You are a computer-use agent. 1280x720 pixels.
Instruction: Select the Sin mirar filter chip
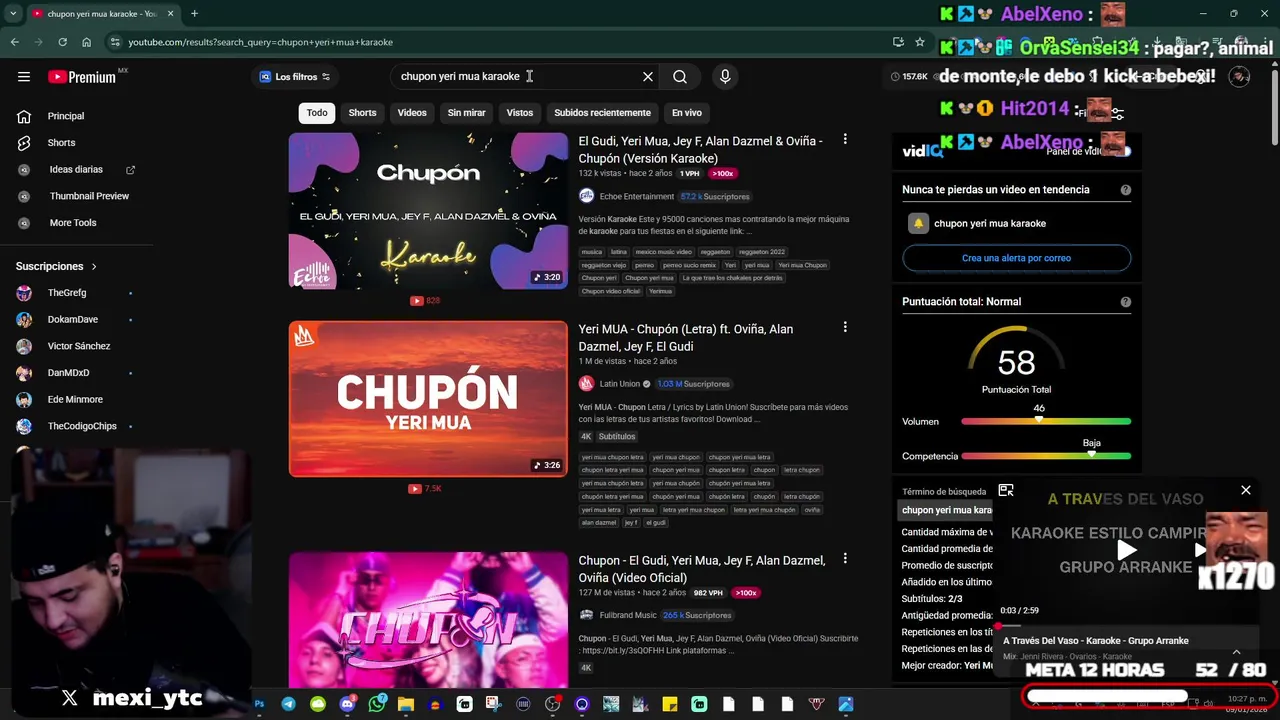[x=466, y=113]
